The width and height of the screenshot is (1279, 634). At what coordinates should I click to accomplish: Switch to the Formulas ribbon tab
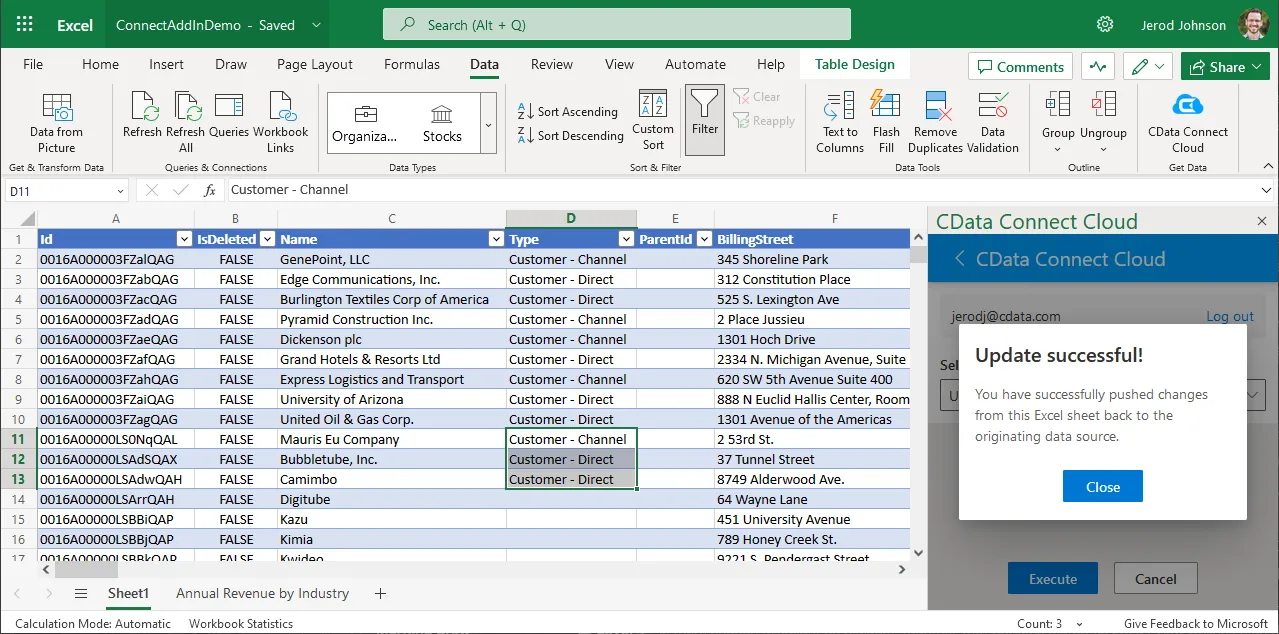coord(411,64)
